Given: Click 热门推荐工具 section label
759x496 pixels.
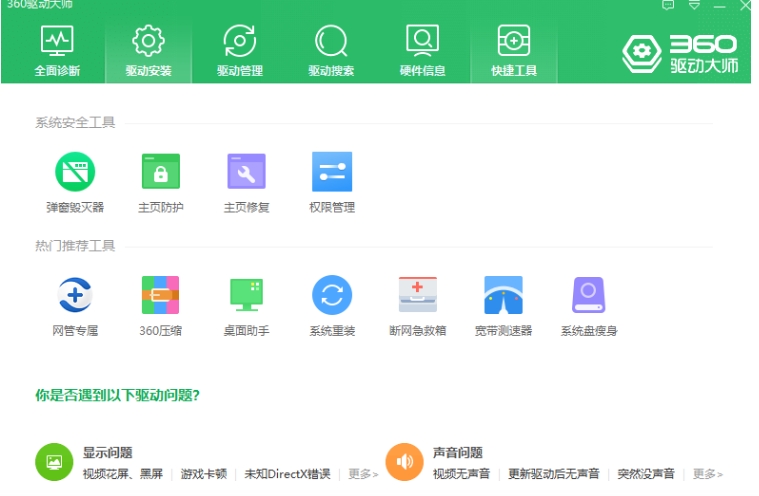Looking at the screenshot, I should click(75, 246).
